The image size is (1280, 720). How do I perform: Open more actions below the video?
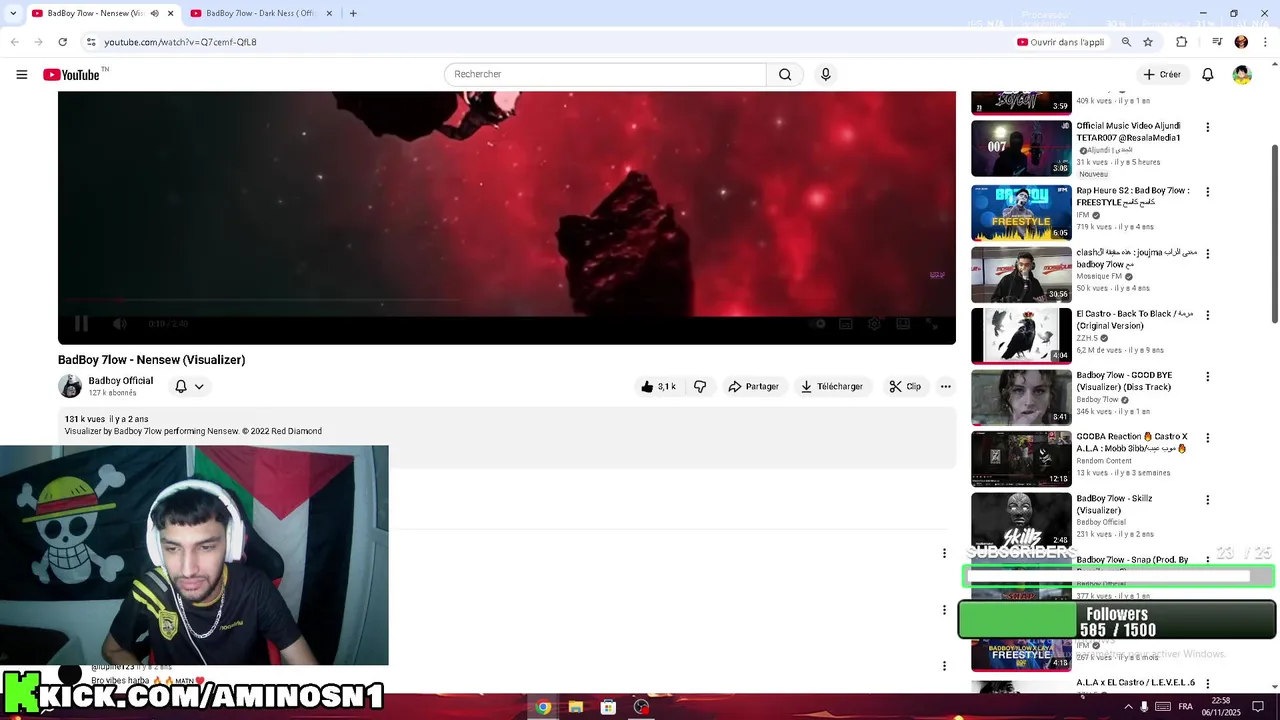945,386
